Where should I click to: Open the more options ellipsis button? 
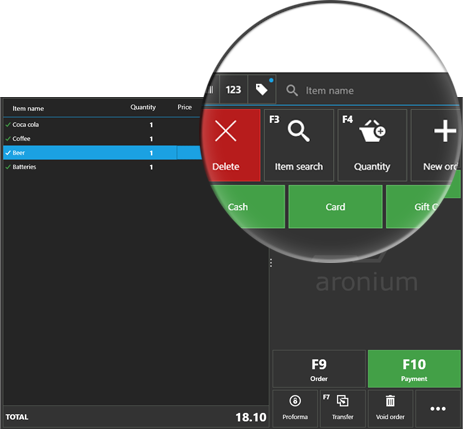pos(438,408)
